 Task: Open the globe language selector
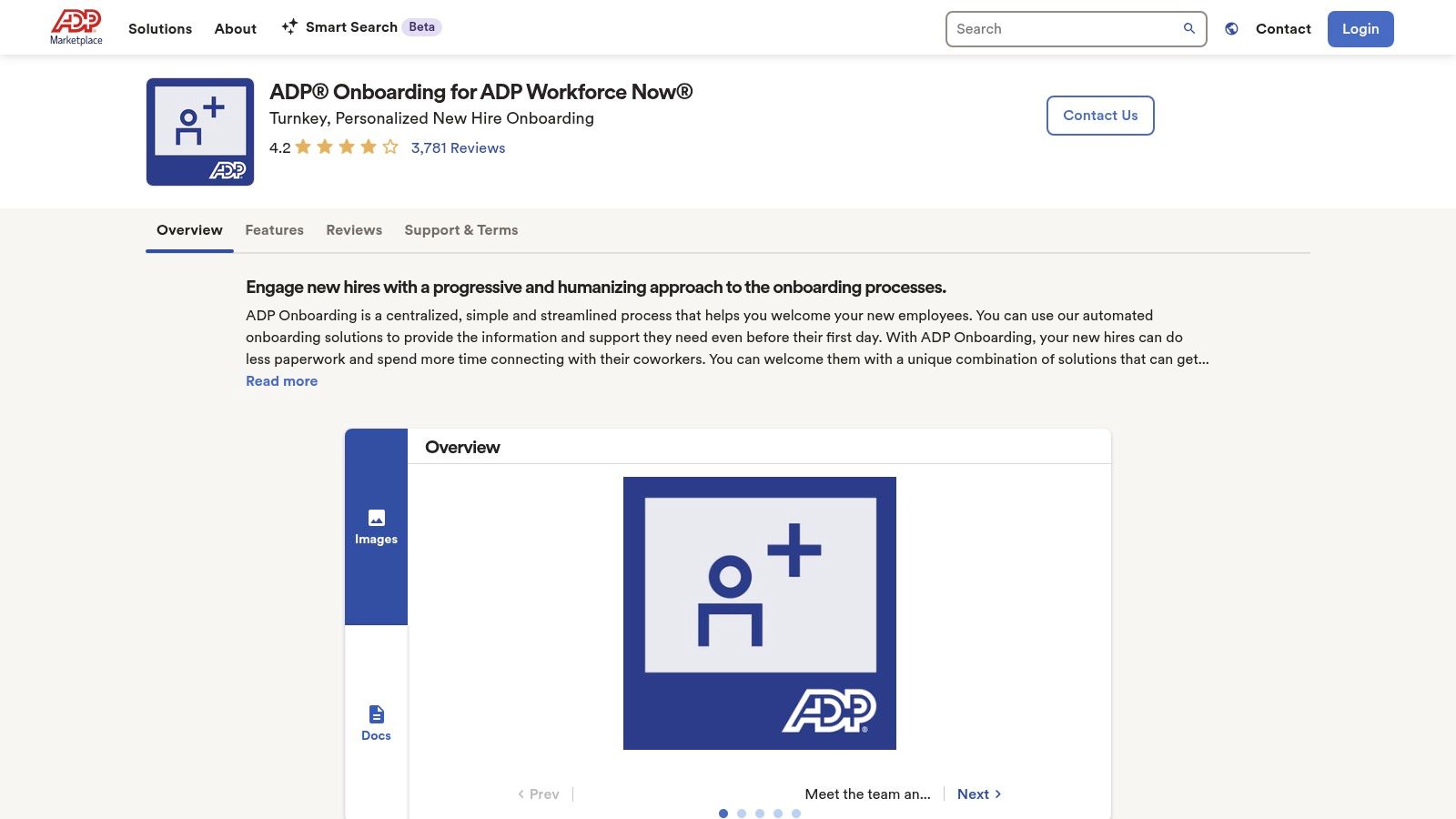[x=1230, y=28]
